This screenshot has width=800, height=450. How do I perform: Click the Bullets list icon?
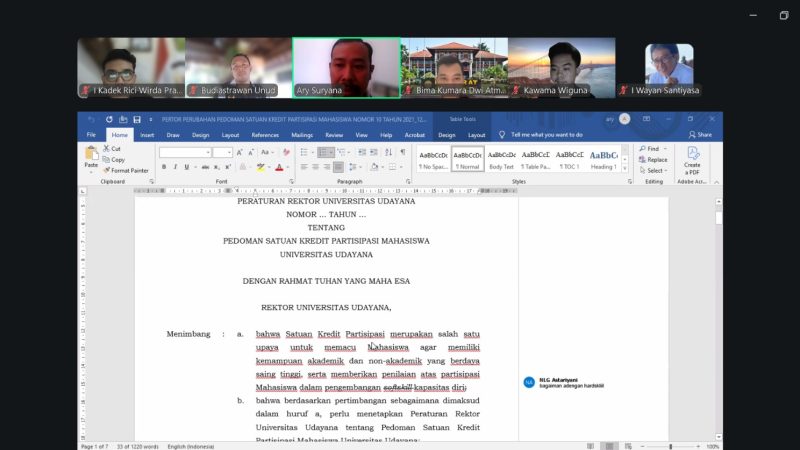[x=304, y=152]
